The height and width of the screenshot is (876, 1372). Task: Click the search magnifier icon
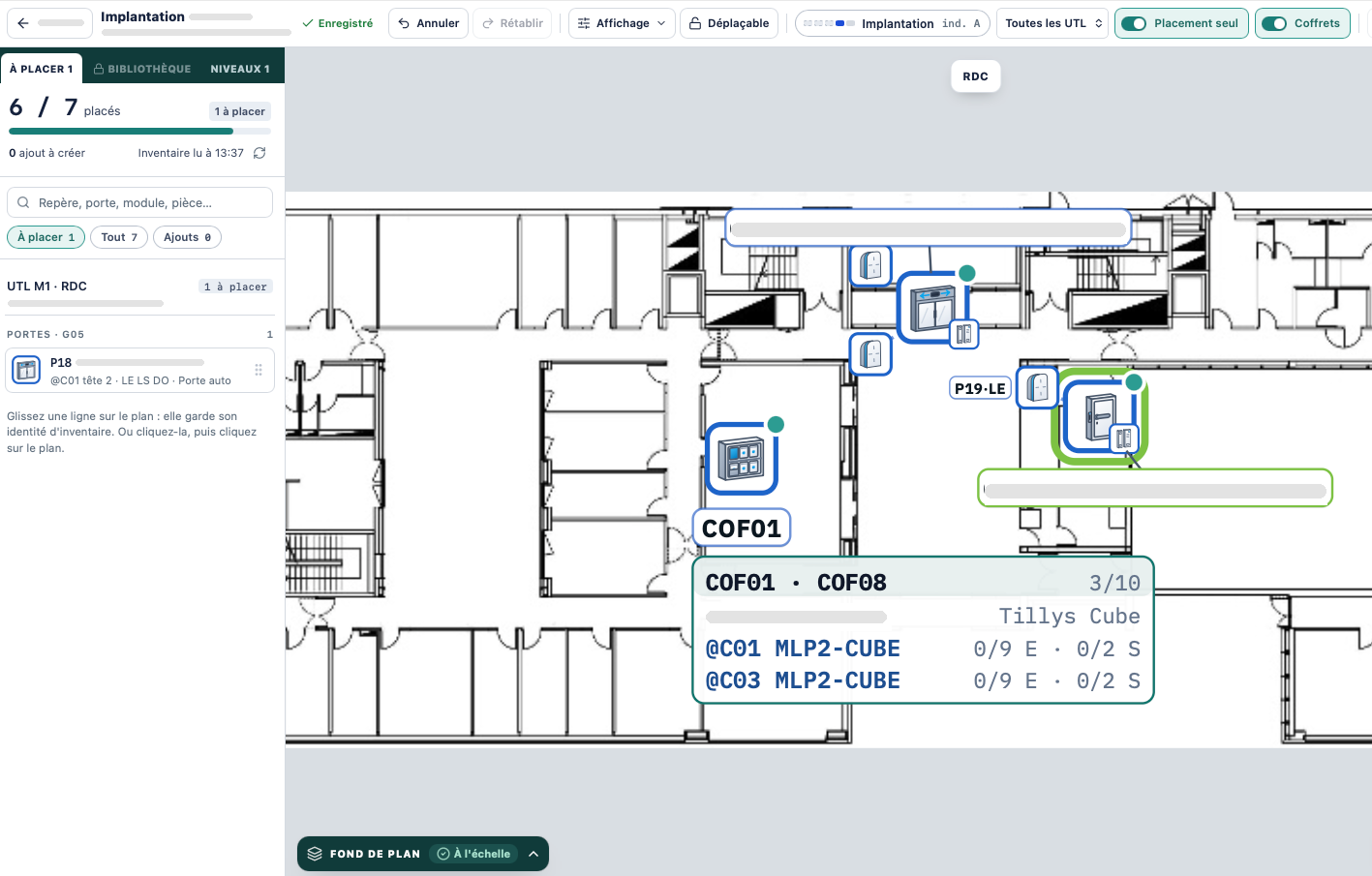click(23, 203)
